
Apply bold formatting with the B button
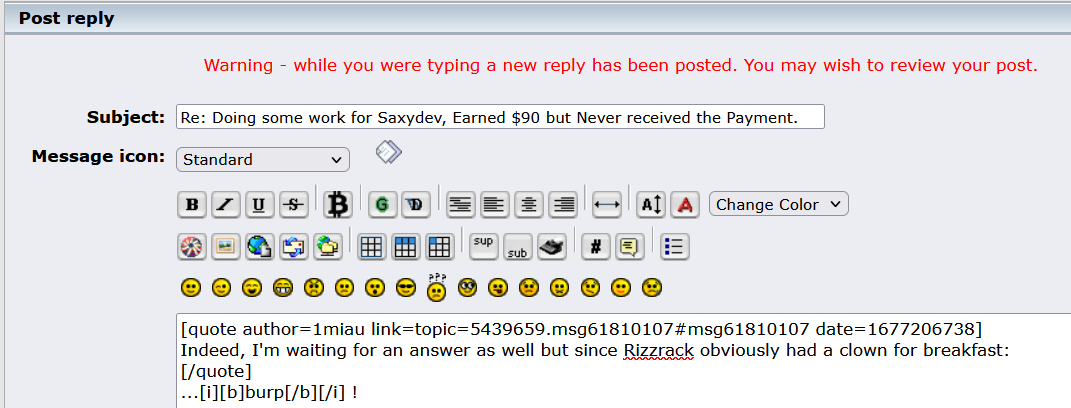click(193, 205)
